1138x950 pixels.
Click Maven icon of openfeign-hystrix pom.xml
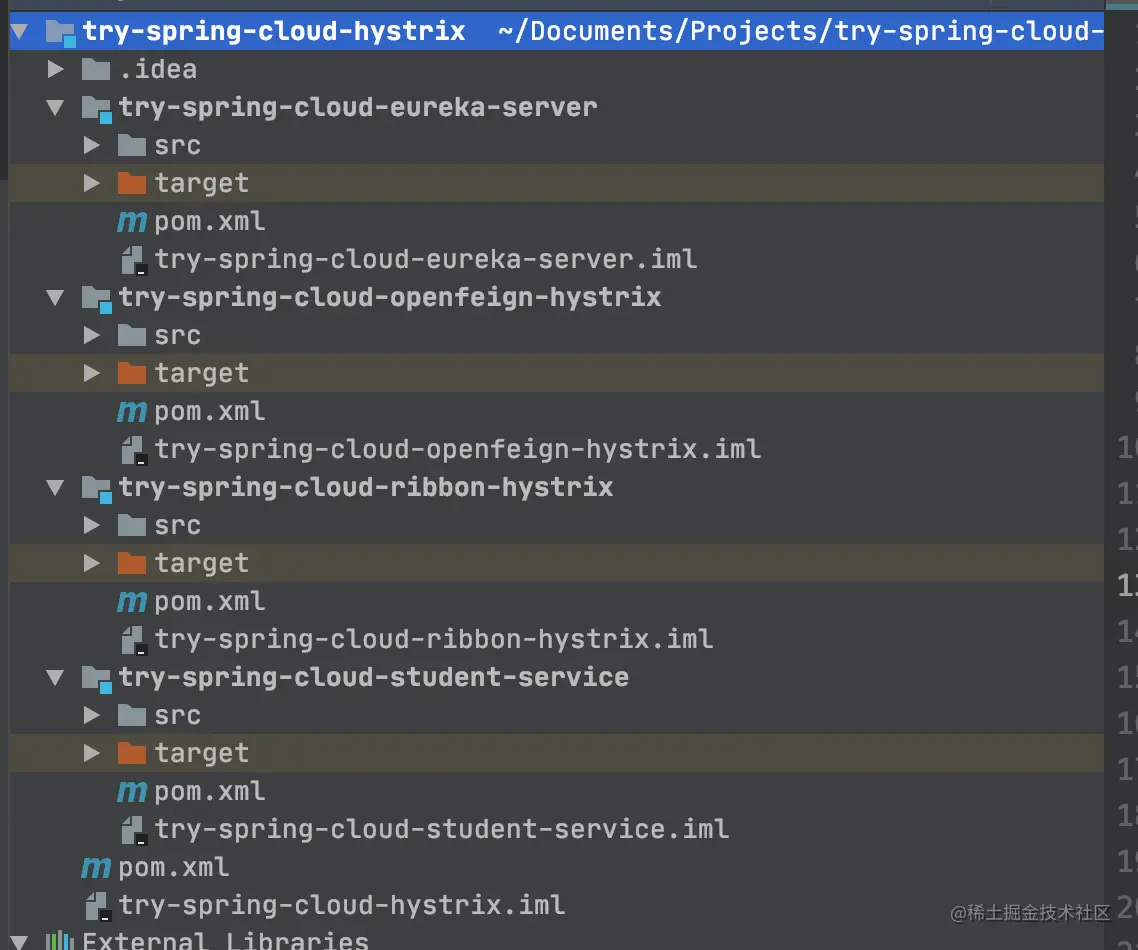pos(132,411)
